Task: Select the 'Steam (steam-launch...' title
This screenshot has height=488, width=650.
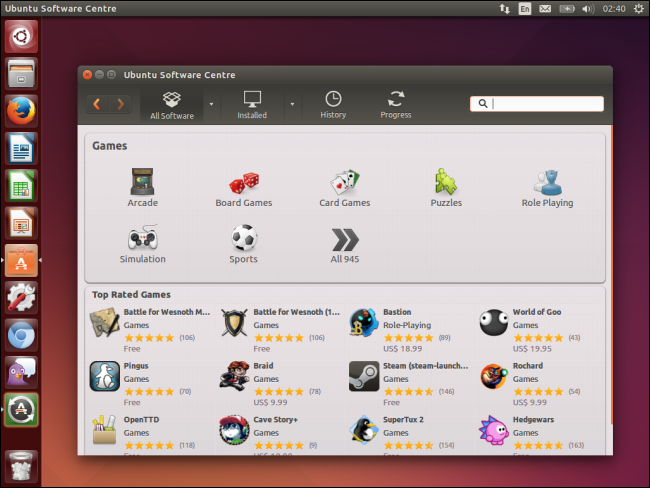Action: (x=426, y=366)
